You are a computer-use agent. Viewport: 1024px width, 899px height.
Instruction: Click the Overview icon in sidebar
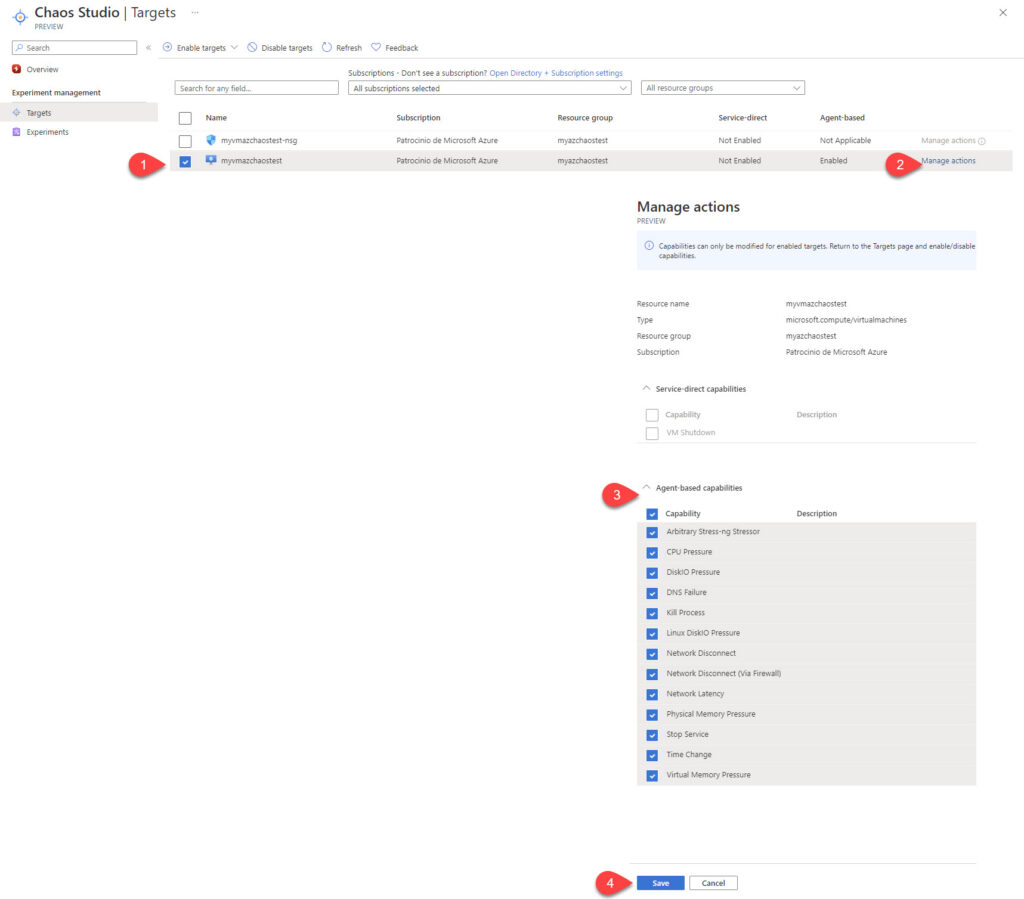click(16, 69)
